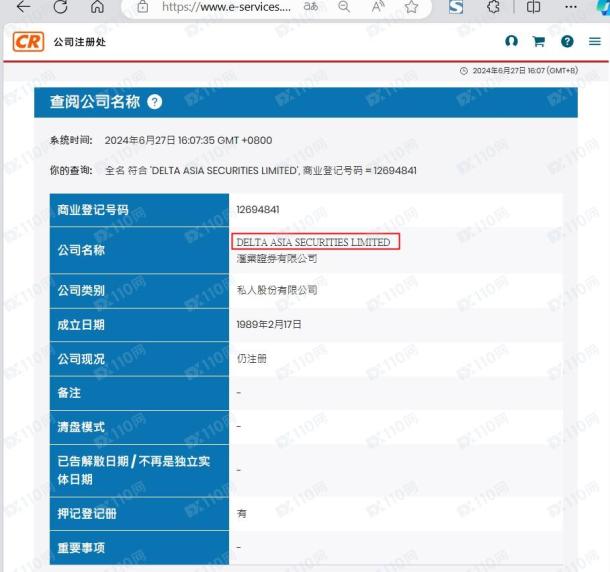Click help icon beside 查阅公司名称 title
Viewport: 610px width, 572px height.
click(154, 102)
